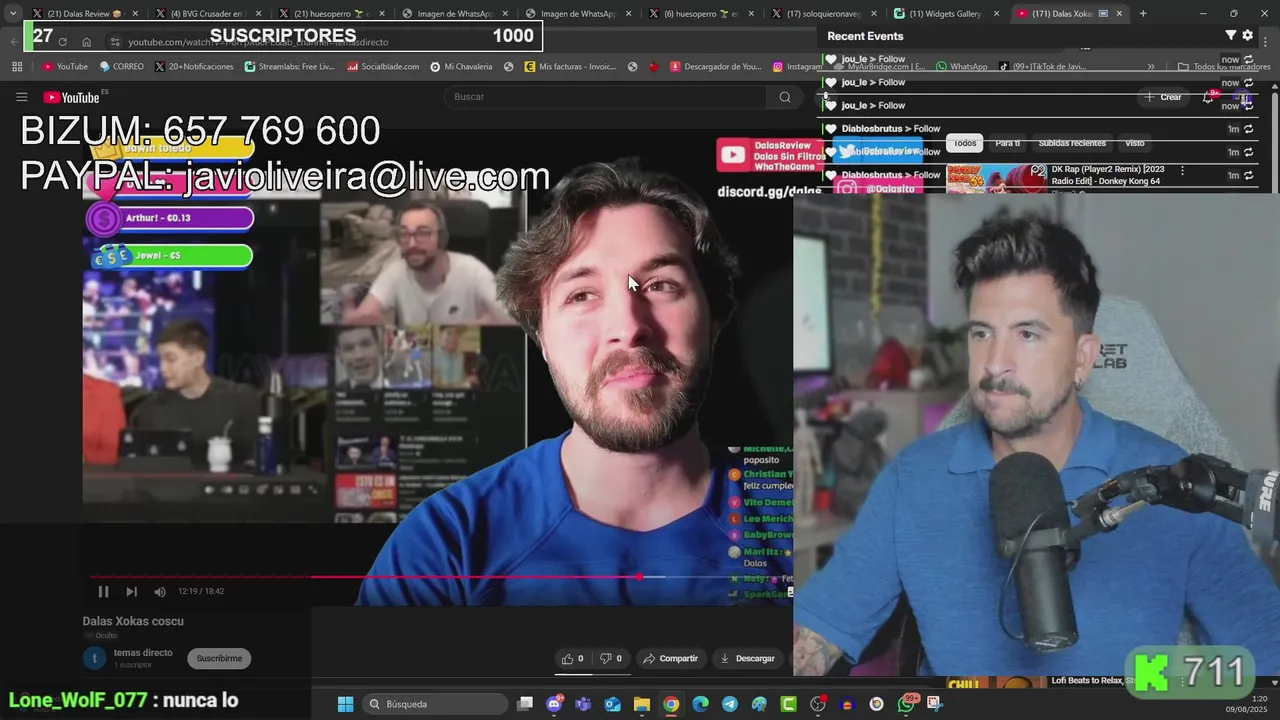
Task: Go to browser home page
Action: (x=87, y=42)
